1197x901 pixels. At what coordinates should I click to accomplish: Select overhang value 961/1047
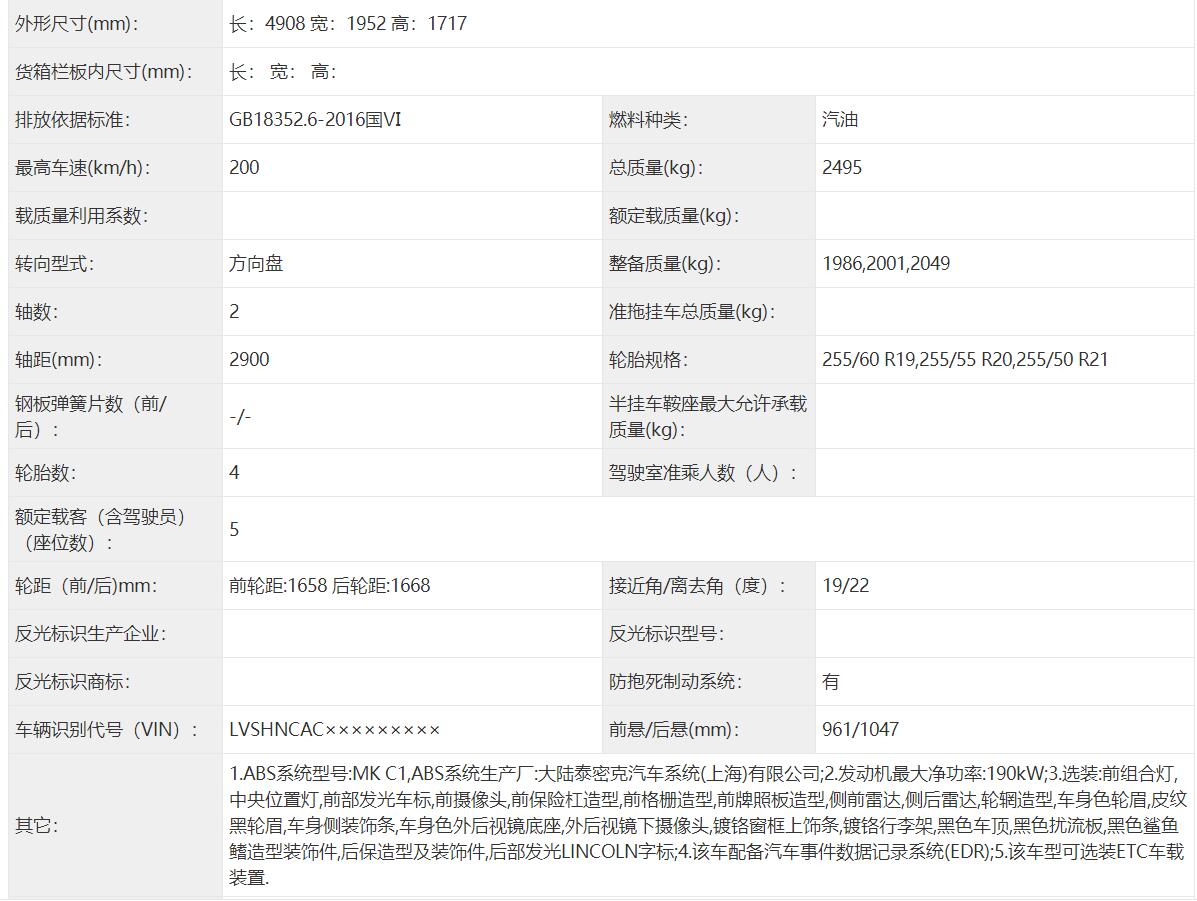coord(860,731)
